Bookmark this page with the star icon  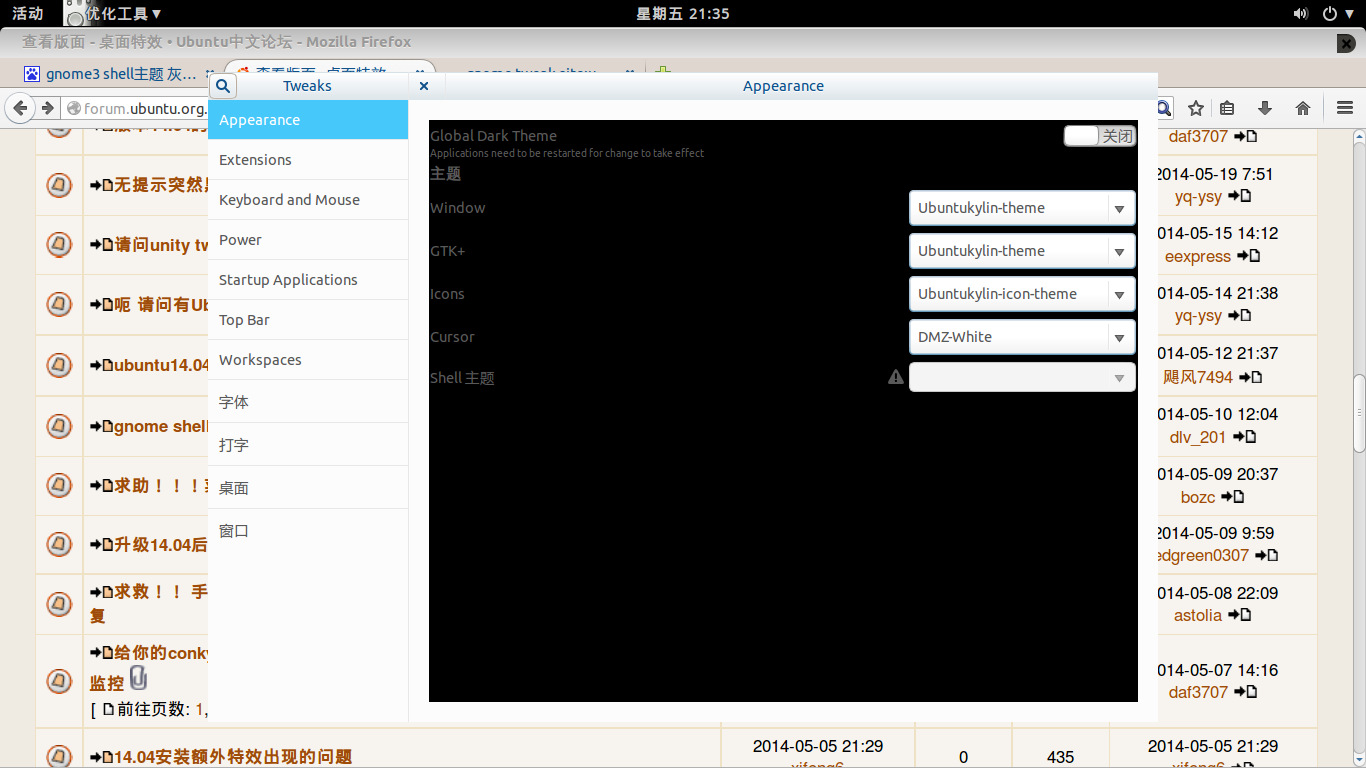click(1195, 108)
